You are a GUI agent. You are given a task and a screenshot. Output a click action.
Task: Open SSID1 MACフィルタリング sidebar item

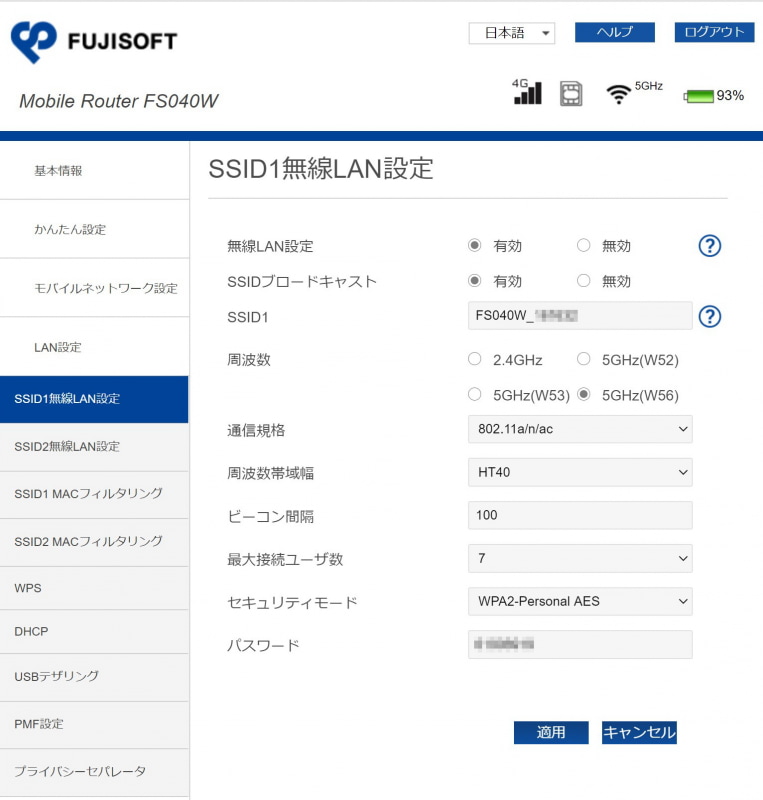point(94,494)
